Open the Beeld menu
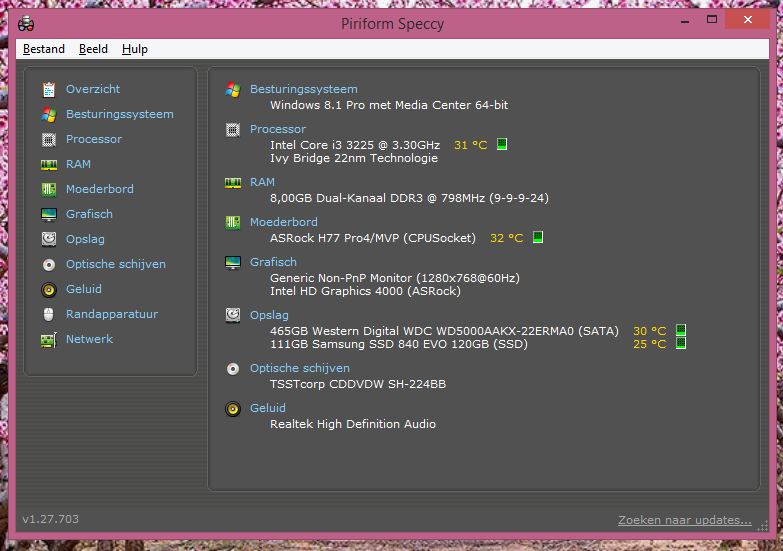 (x=93, y=49)
